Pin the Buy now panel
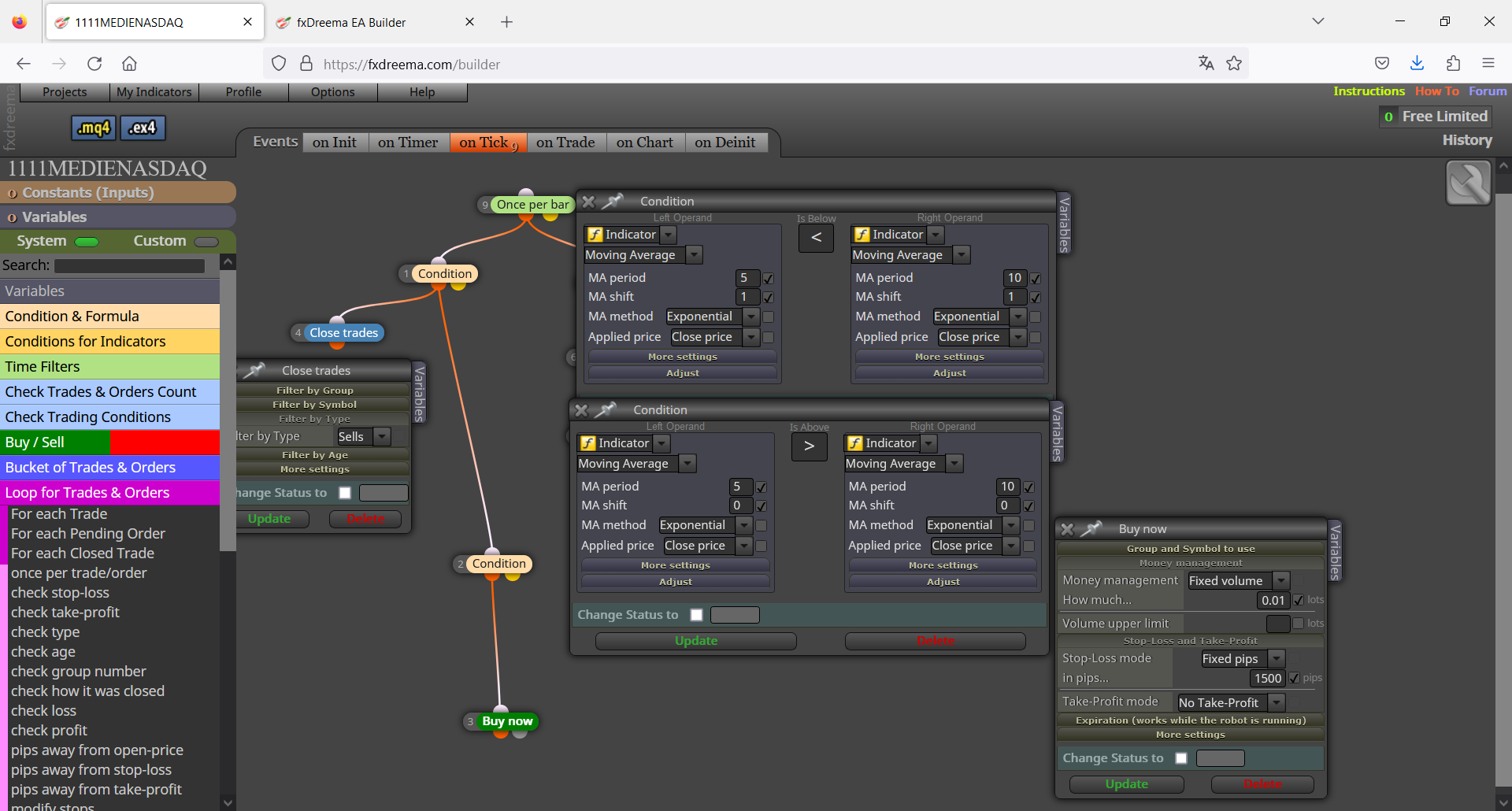The image size is (1512, 811). click(1091, 529)
